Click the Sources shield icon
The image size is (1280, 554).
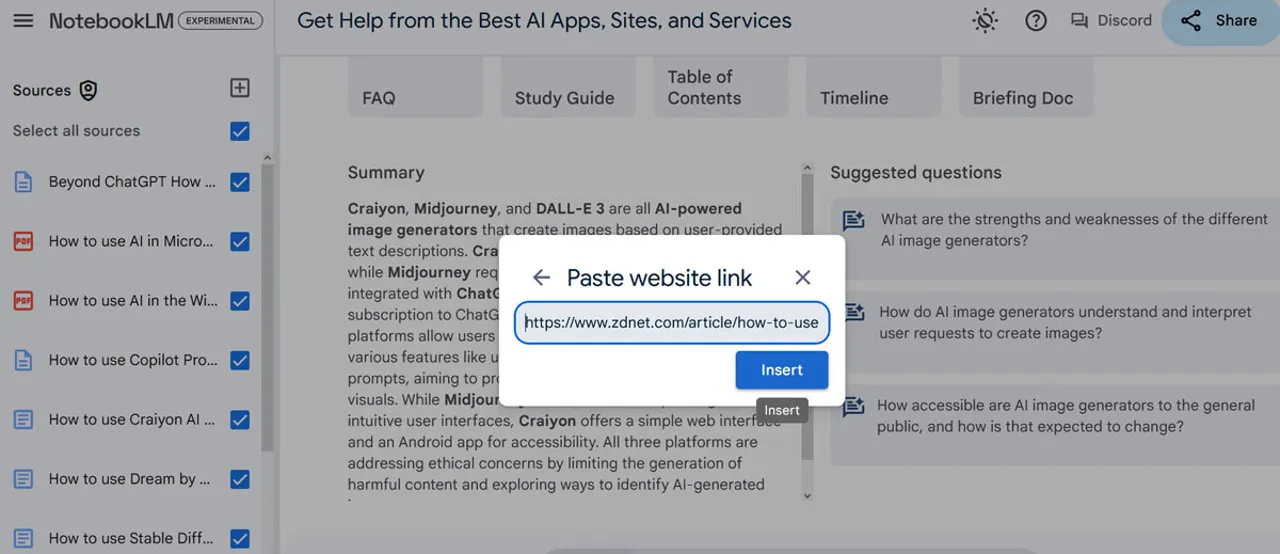89,90
